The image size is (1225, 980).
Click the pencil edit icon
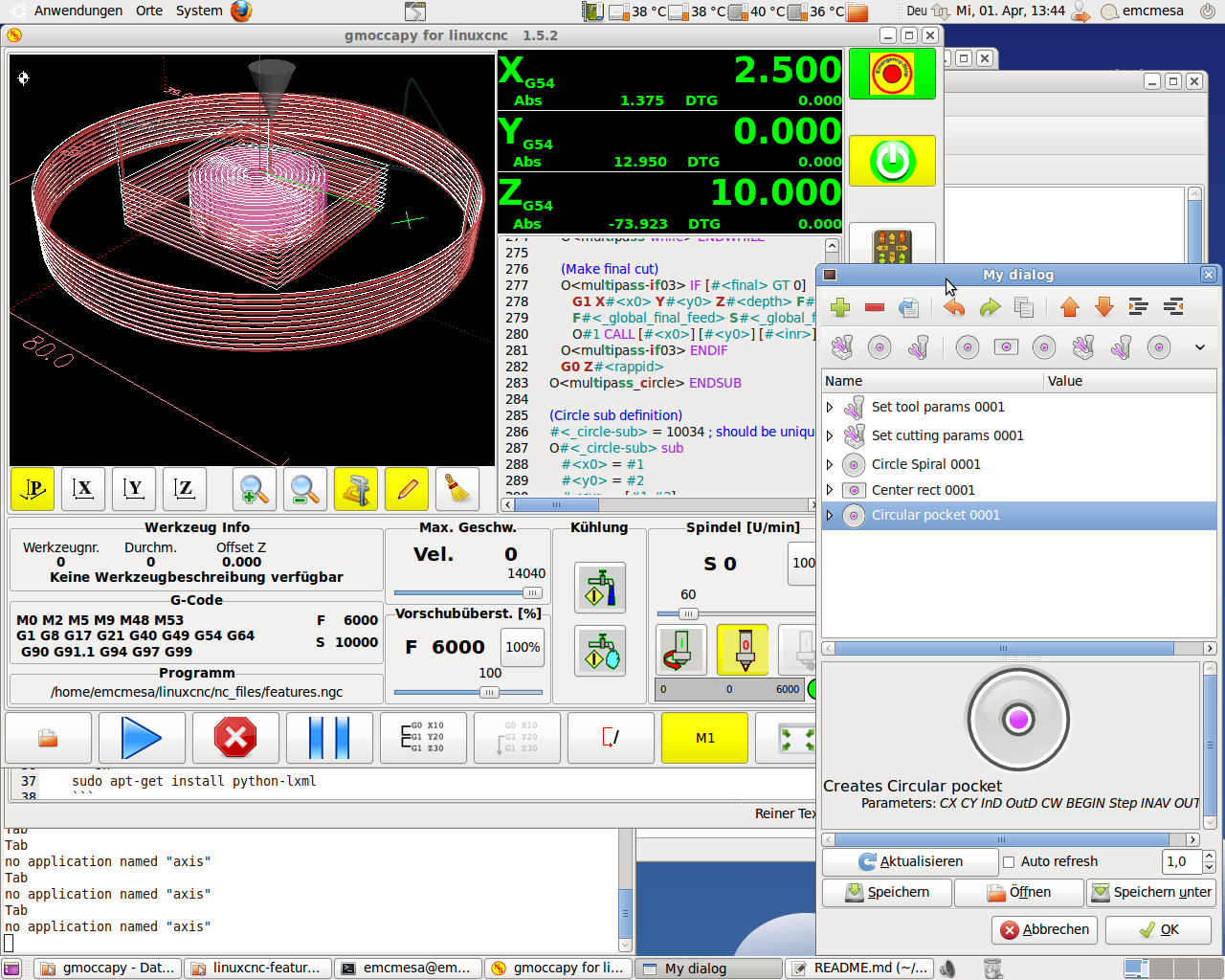(407, 489)
